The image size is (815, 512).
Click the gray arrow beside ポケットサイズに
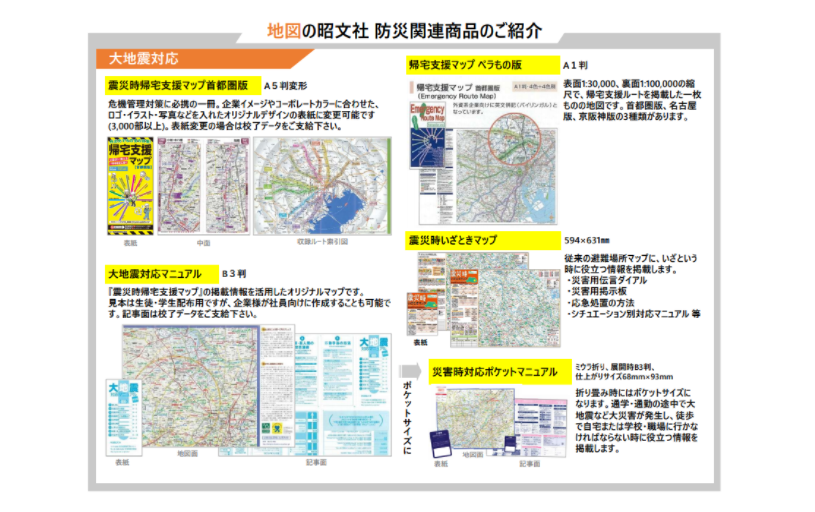coord(410,371)
